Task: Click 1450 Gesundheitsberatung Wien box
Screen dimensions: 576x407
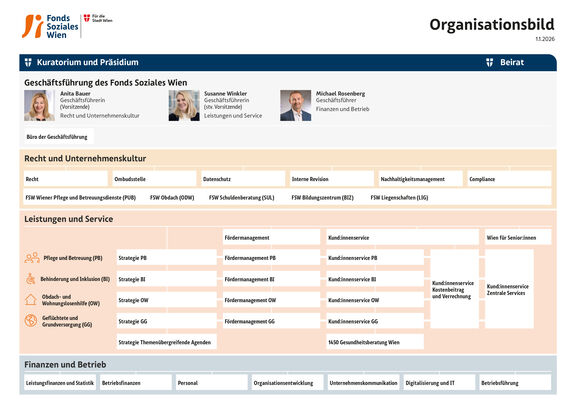Action: tap(375, 342)
